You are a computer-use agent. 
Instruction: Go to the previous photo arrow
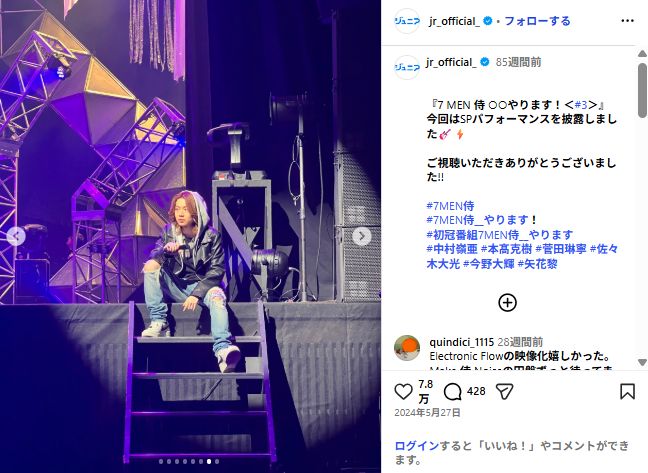(16, 236)
